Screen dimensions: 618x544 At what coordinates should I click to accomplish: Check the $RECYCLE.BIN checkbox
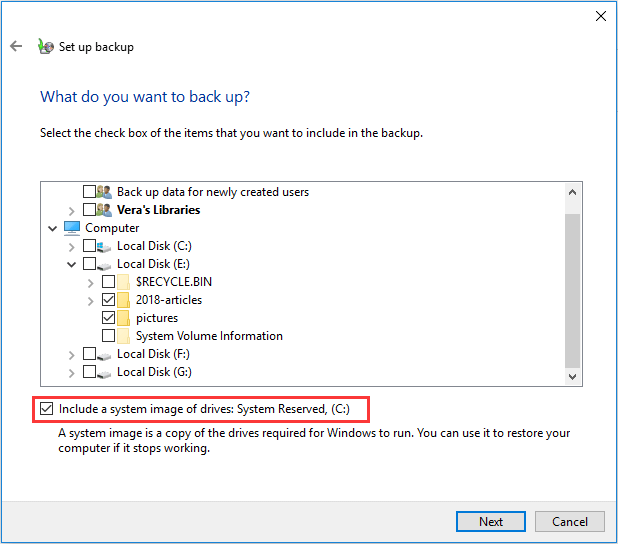pos(108,281)
